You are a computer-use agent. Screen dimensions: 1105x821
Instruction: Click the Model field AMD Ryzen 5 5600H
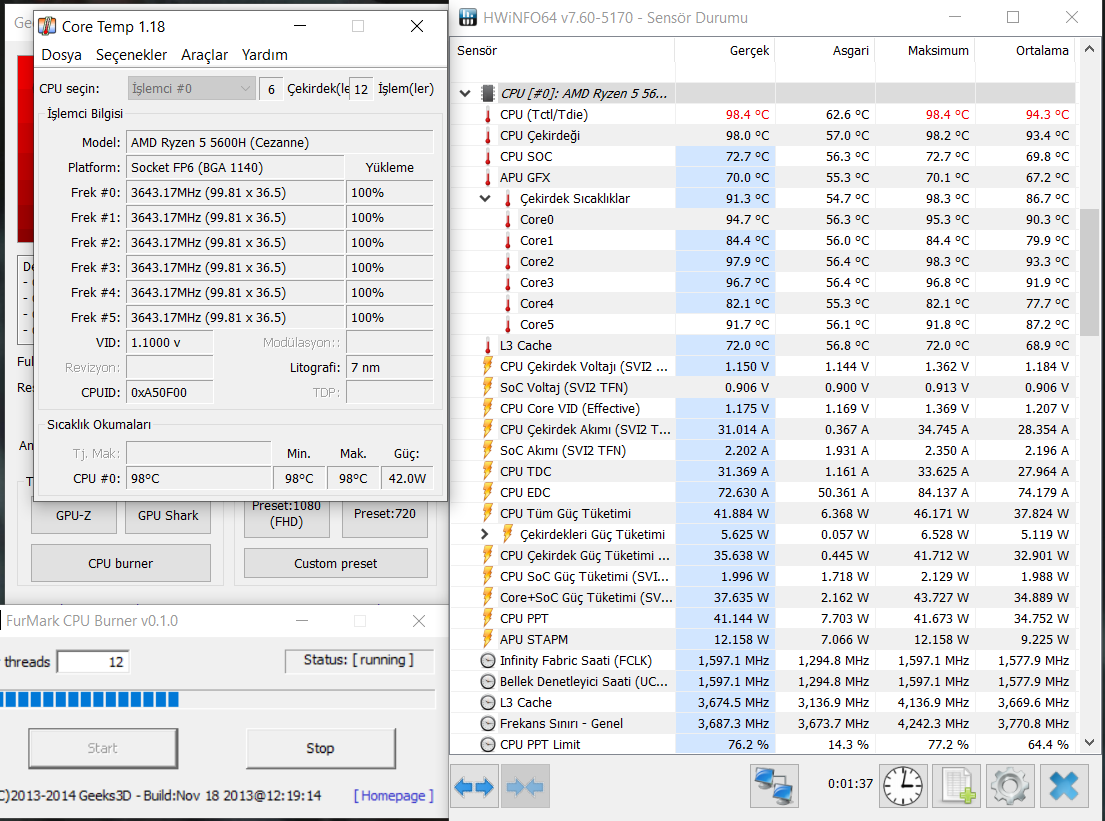point(280,142)
